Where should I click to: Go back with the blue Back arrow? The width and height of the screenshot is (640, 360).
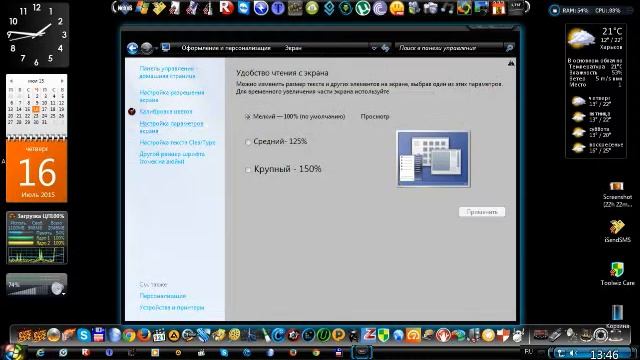132,48
